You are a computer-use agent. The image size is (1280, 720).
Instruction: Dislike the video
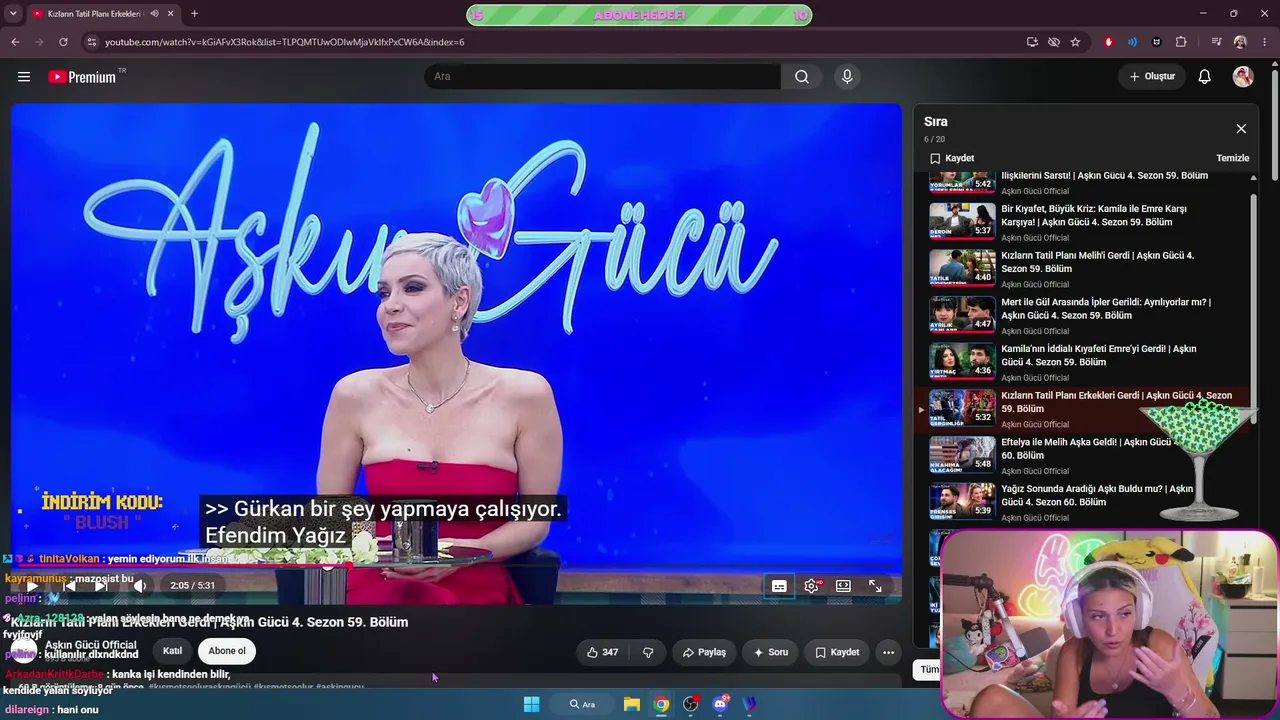coord(648,652)
